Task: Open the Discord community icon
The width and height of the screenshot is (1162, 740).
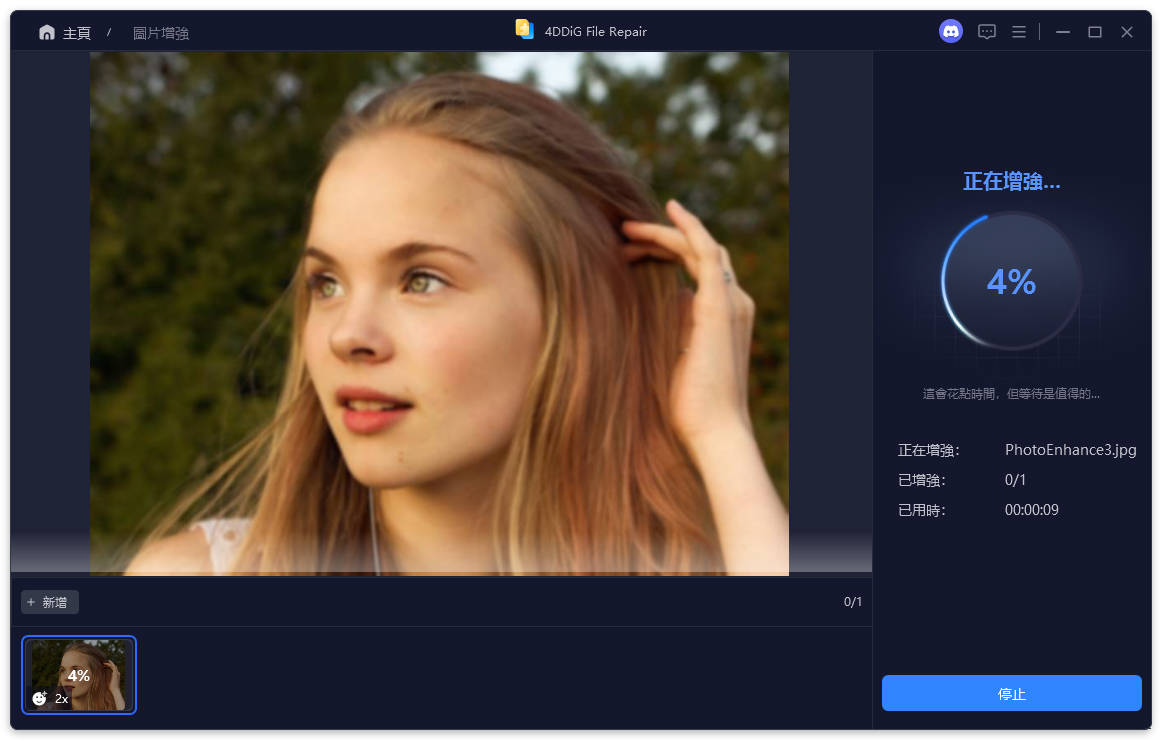Action: pyautogui.click(x=950, y=31)
